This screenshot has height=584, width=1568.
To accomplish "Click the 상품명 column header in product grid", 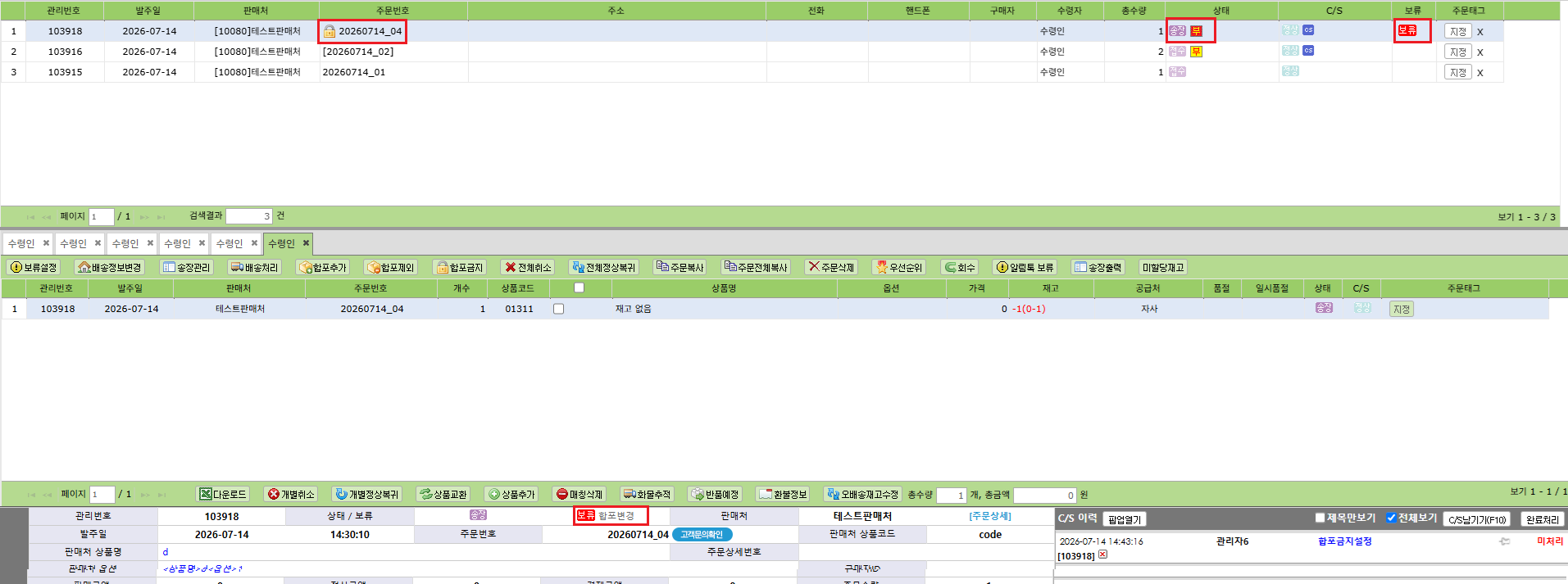I will coord(724,287).
